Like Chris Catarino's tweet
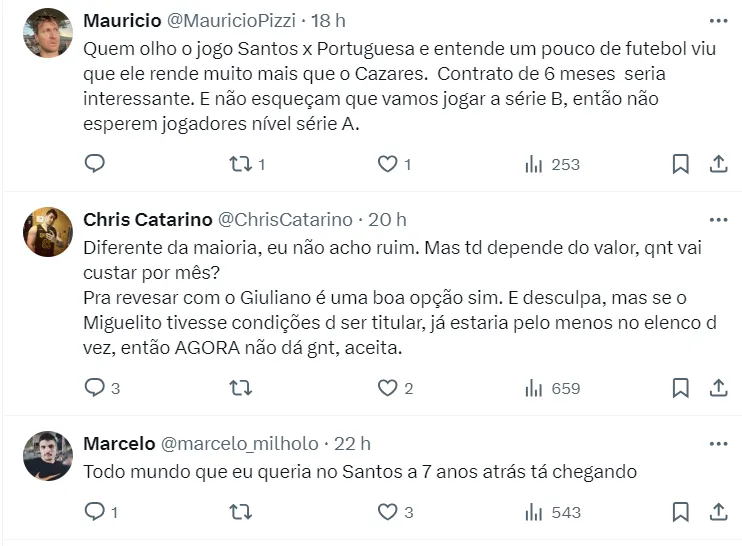742x546 pixels. (x=387, y=388)
